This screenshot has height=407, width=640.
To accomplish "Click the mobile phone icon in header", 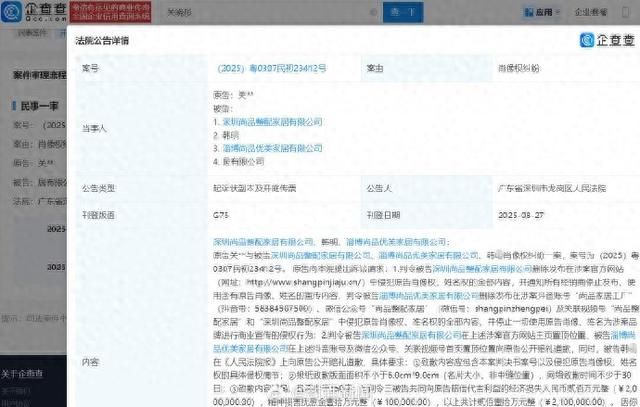I will point(625,12).
